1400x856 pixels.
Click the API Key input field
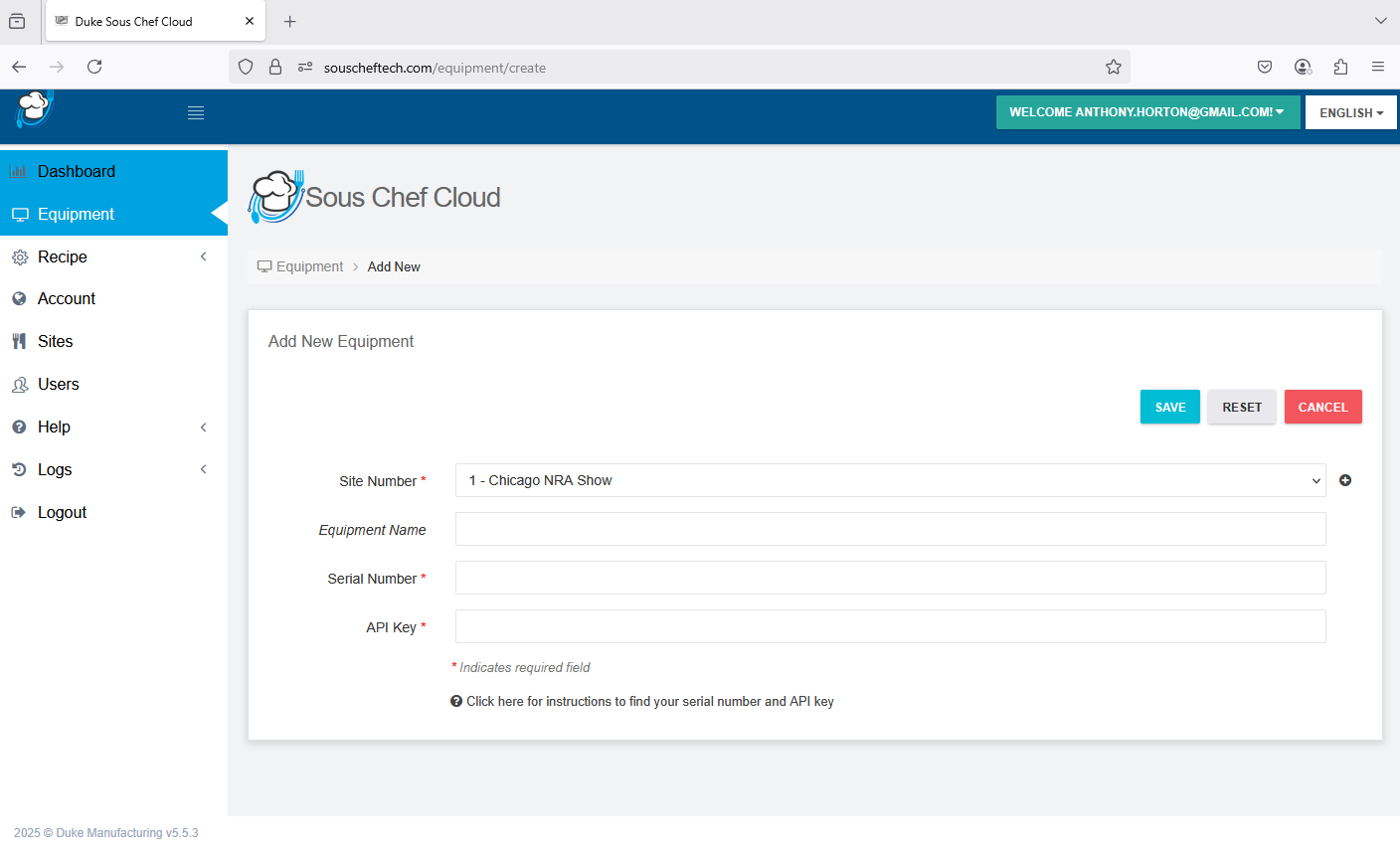pos(890,626)
